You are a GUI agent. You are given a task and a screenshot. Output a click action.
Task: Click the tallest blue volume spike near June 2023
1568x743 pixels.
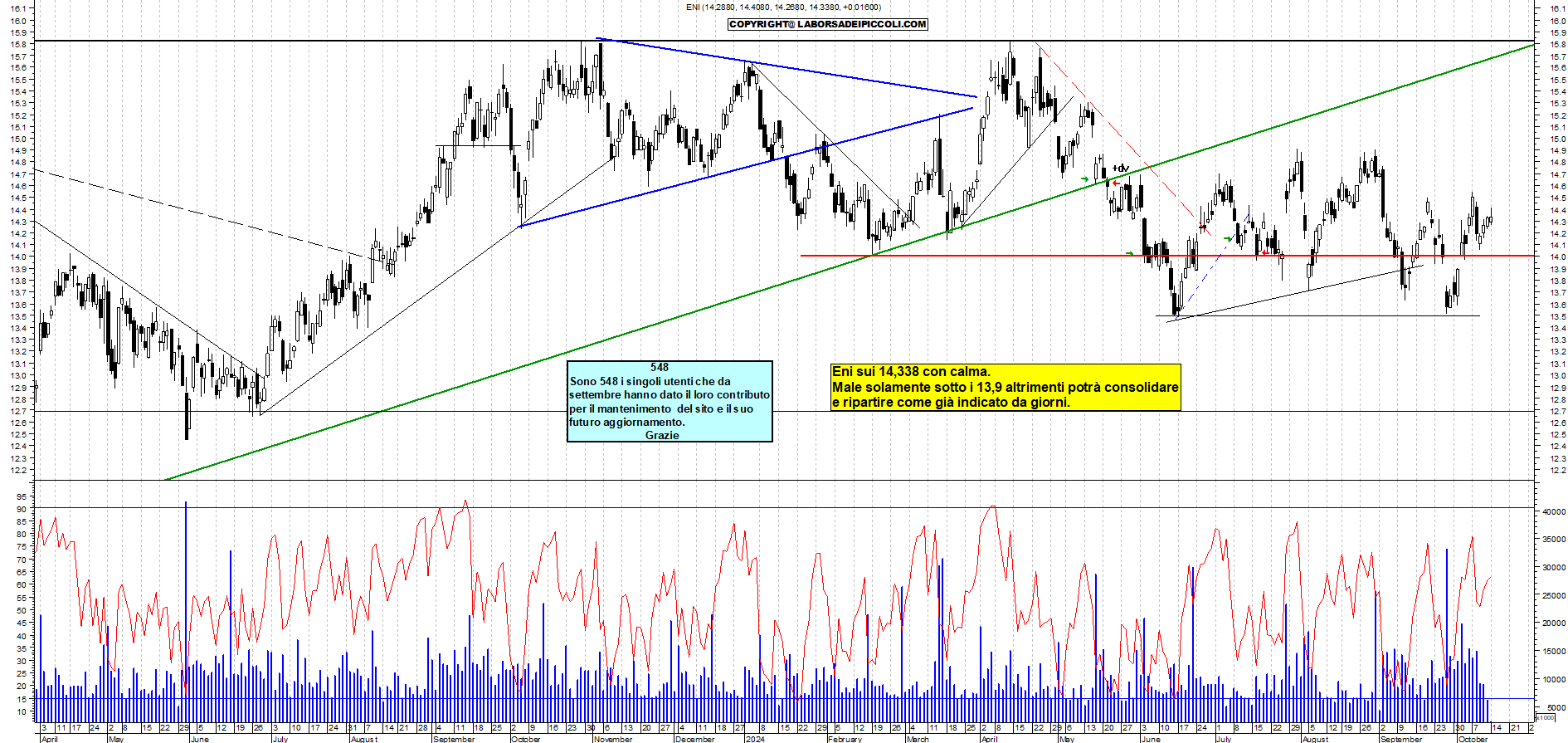[186, 611]
